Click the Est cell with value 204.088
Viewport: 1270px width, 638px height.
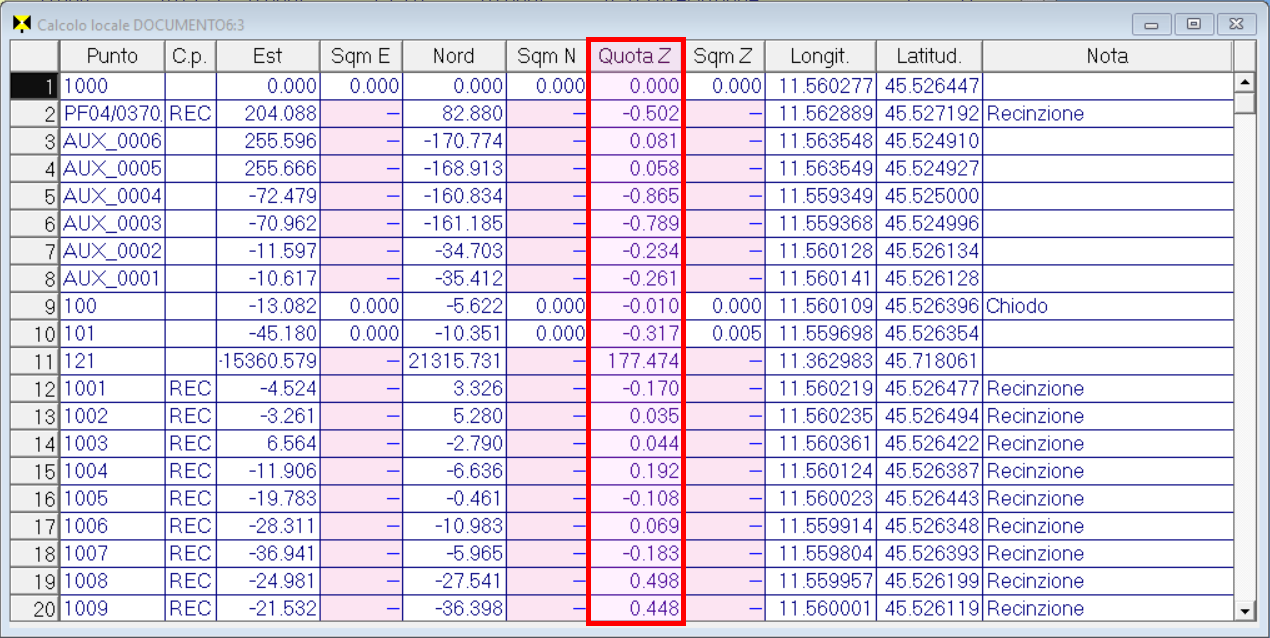pos(267,114)
